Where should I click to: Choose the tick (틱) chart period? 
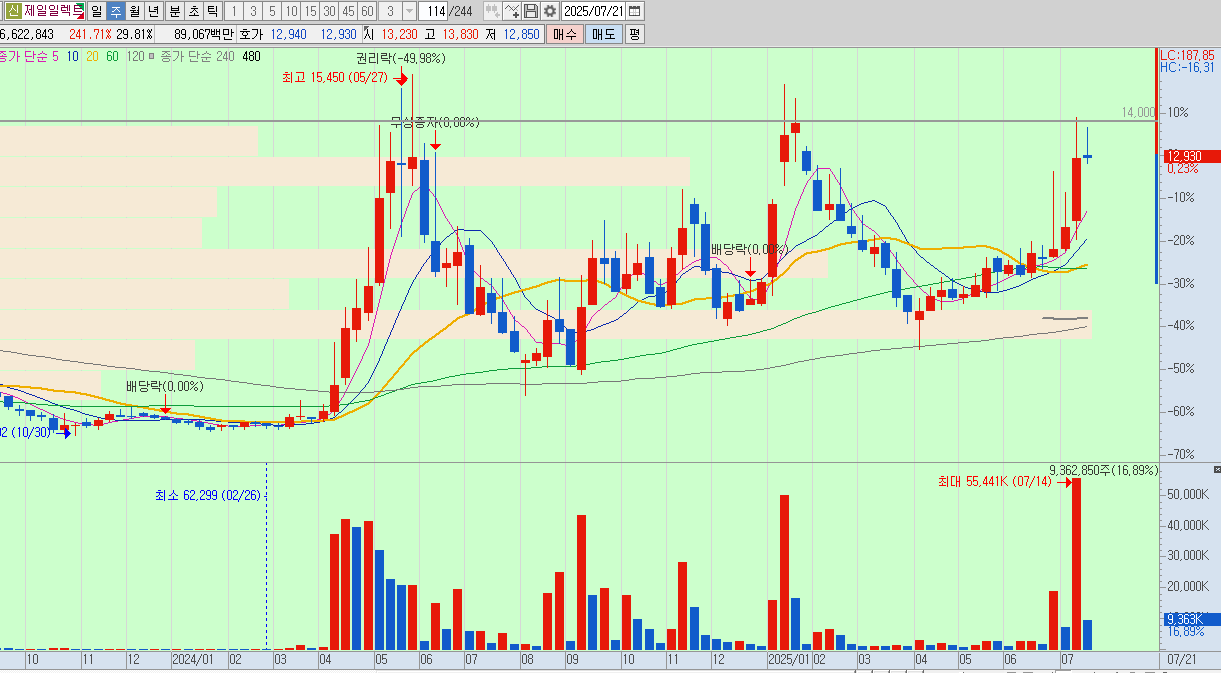point(212,11)
